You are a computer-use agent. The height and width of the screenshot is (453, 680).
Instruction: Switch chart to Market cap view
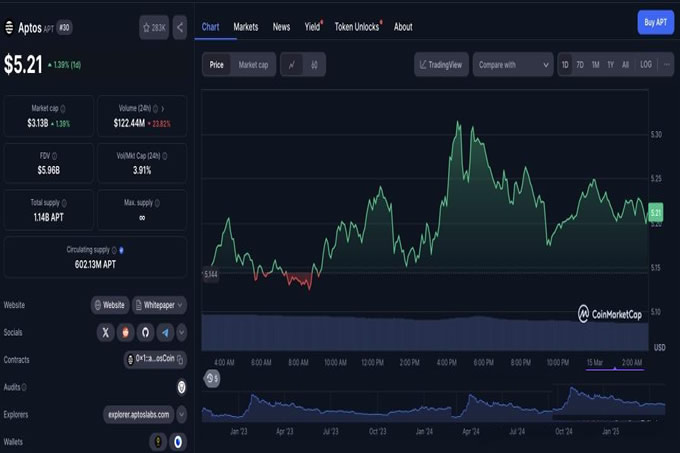[253, 65]
